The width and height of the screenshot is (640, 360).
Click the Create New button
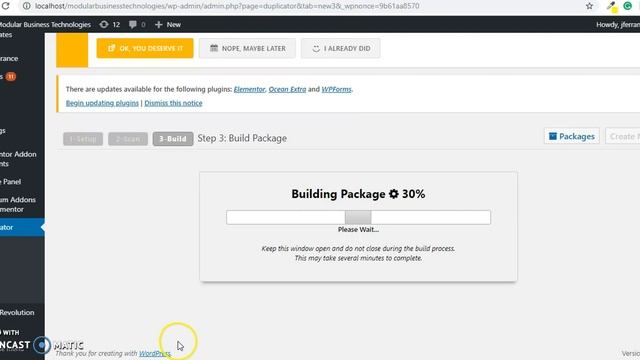[623, 136]
